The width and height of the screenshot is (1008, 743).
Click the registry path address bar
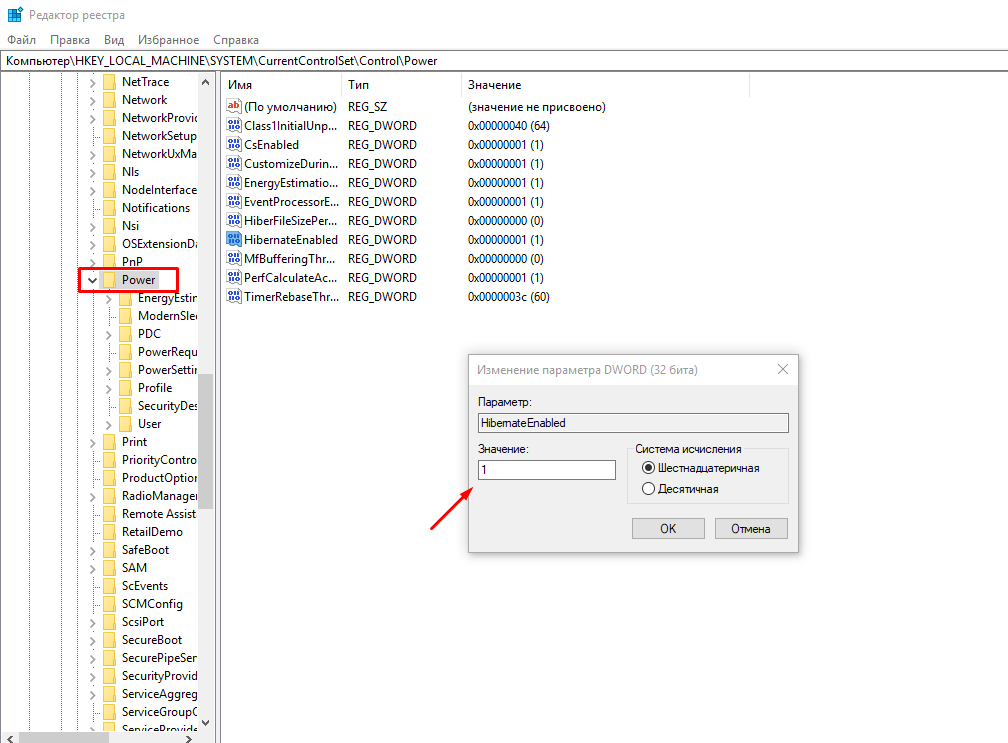click(x=504, y=61)
